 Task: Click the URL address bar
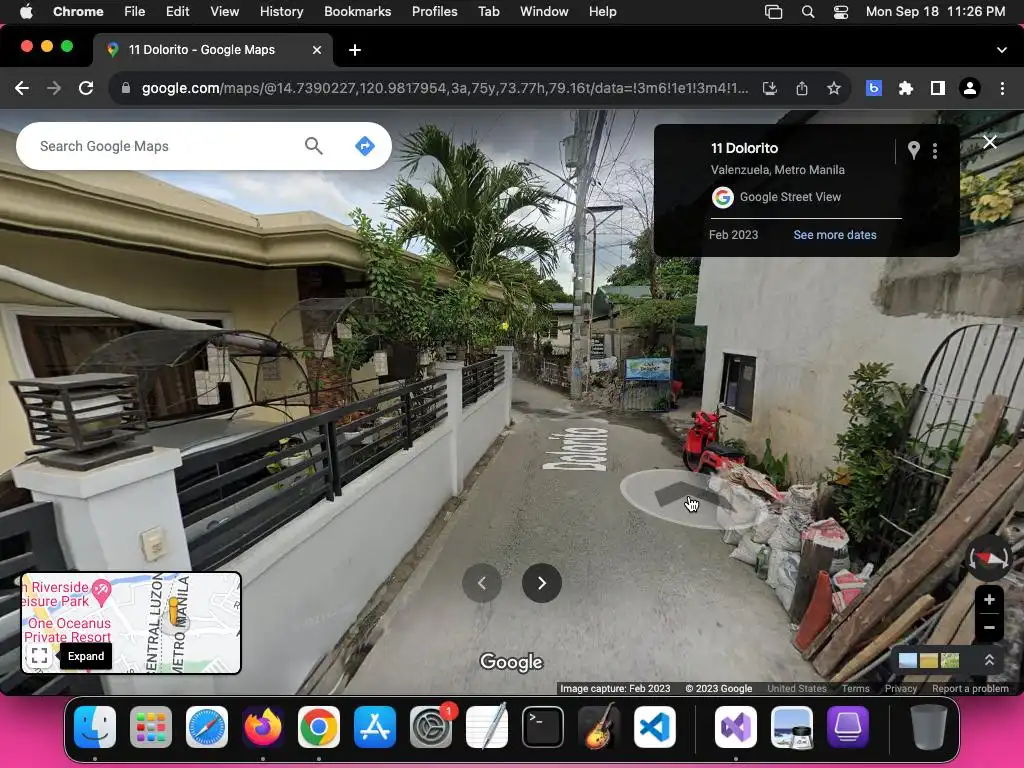tap(445, 88)
